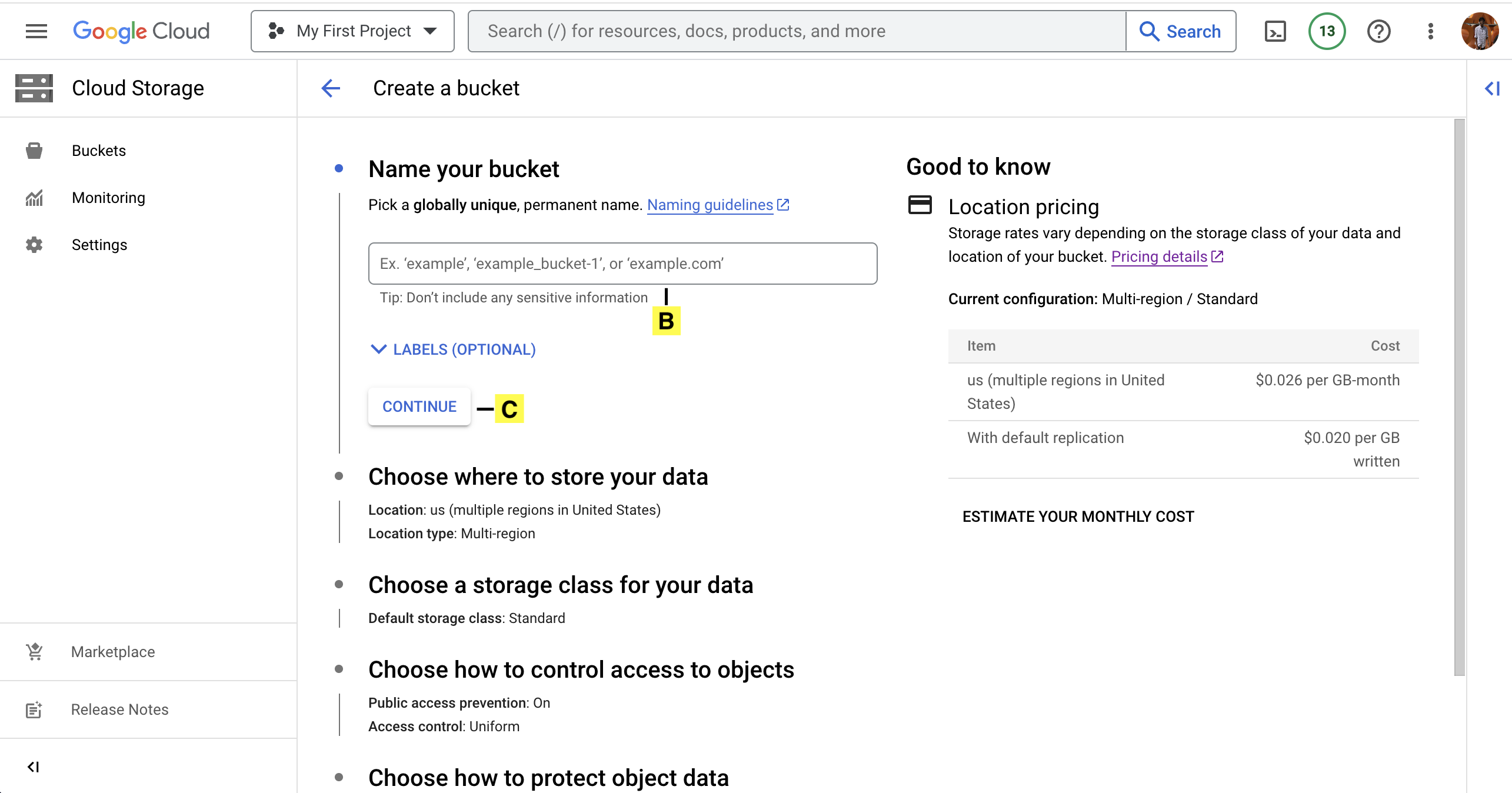Screen dimensions: 1512x793
Task: Click the magnifier icon in Search button
Action: click(1149, 31)
